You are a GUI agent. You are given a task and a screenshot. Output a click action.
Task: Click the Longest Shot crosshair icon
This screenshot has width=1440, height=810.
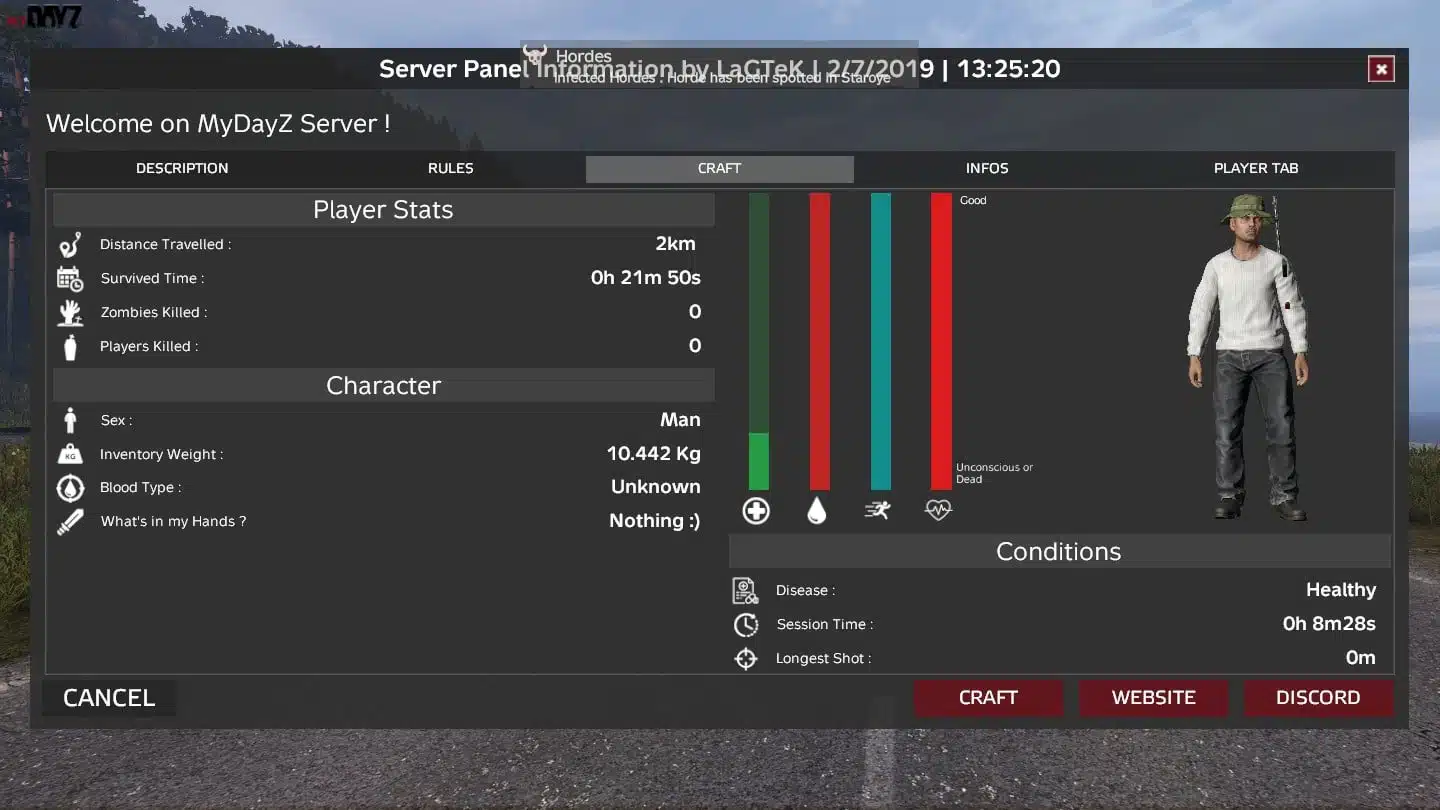[x=746, y=659]
